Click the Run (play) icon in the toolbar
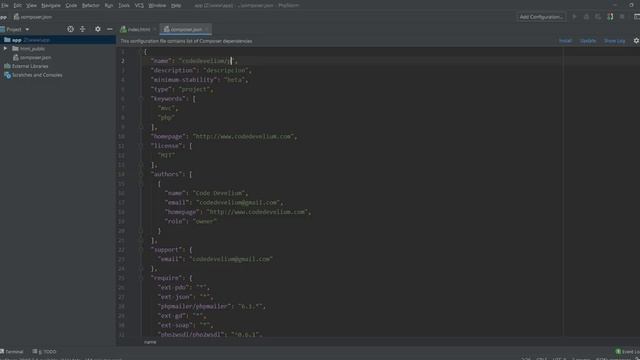This screenshot has height=360, width=640. tap(574, 17)
